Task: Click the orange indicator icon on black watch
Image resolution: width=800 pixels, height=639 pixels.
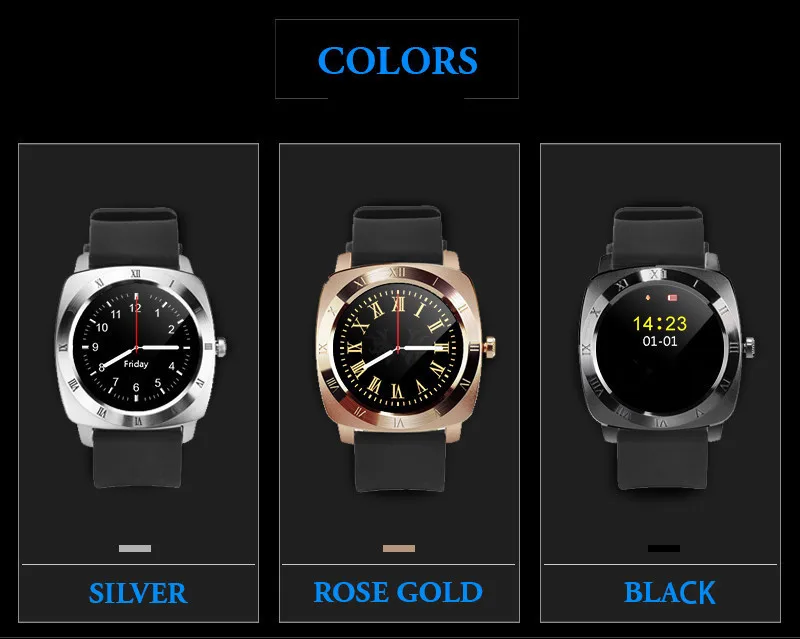Action: (x=648, y=297)
